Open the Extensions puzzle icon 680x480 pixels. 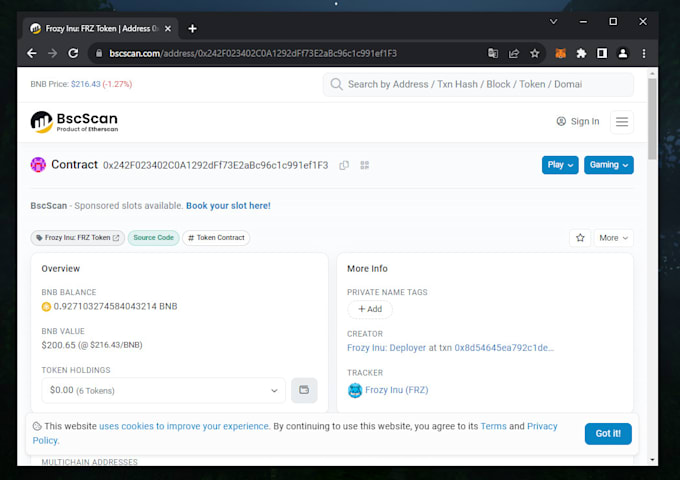tap(581, 53)
